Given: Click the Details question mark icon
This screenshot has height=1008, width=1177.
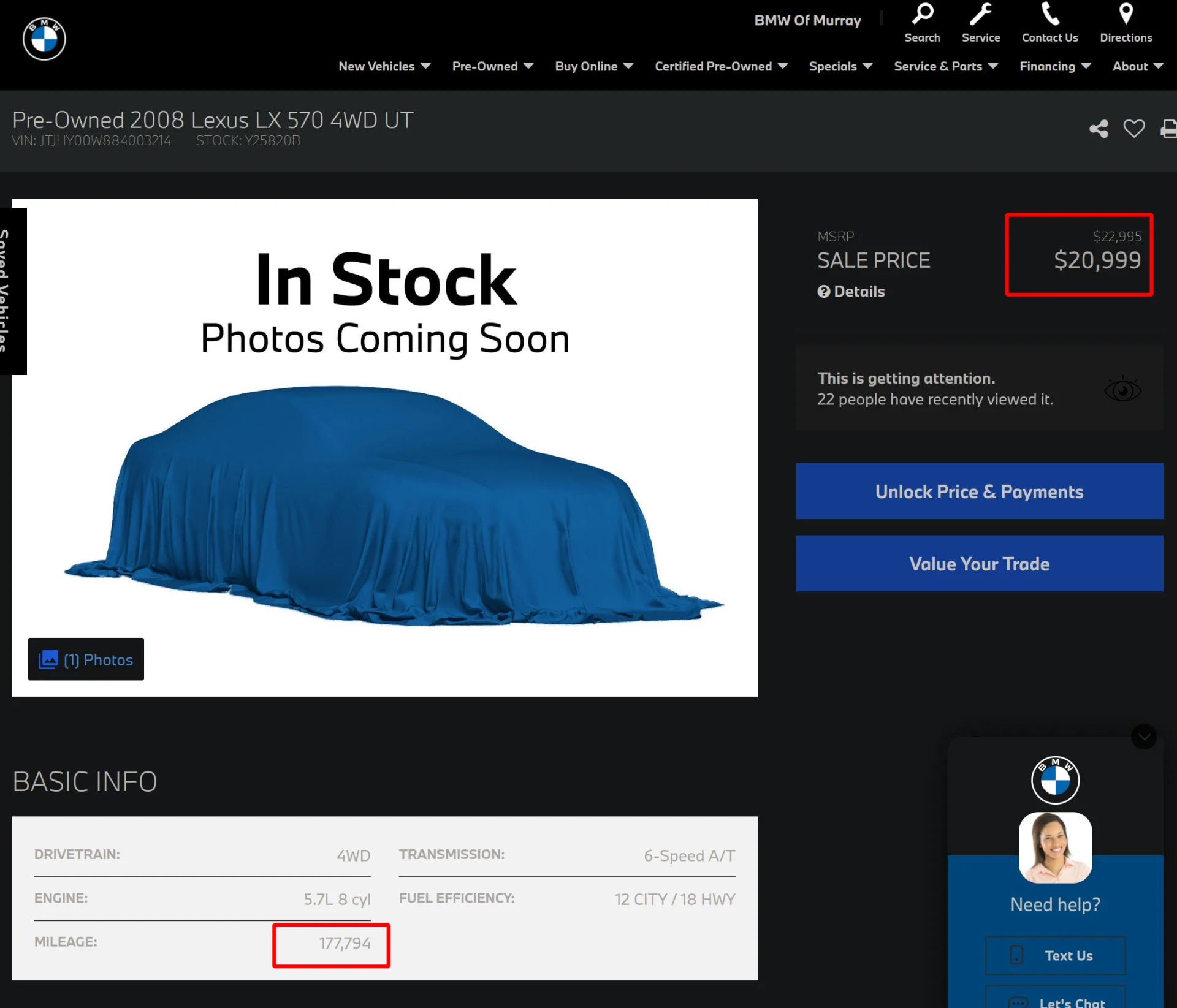Looking at the screenshot, I should pyautogui.click(x=824, y=292).
